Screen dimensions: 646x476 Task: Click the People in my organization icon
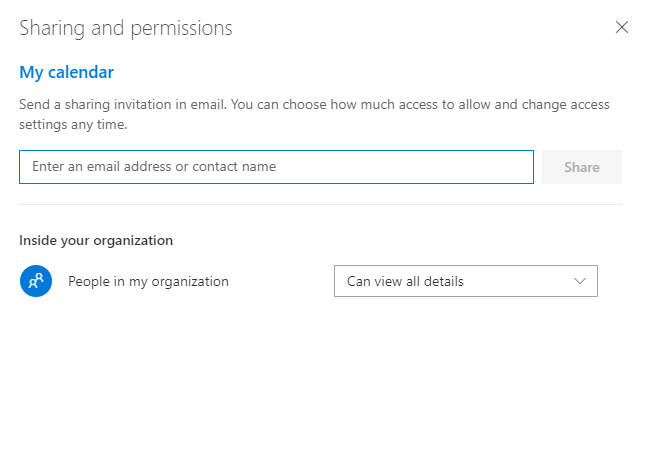[x=35, y=281]
